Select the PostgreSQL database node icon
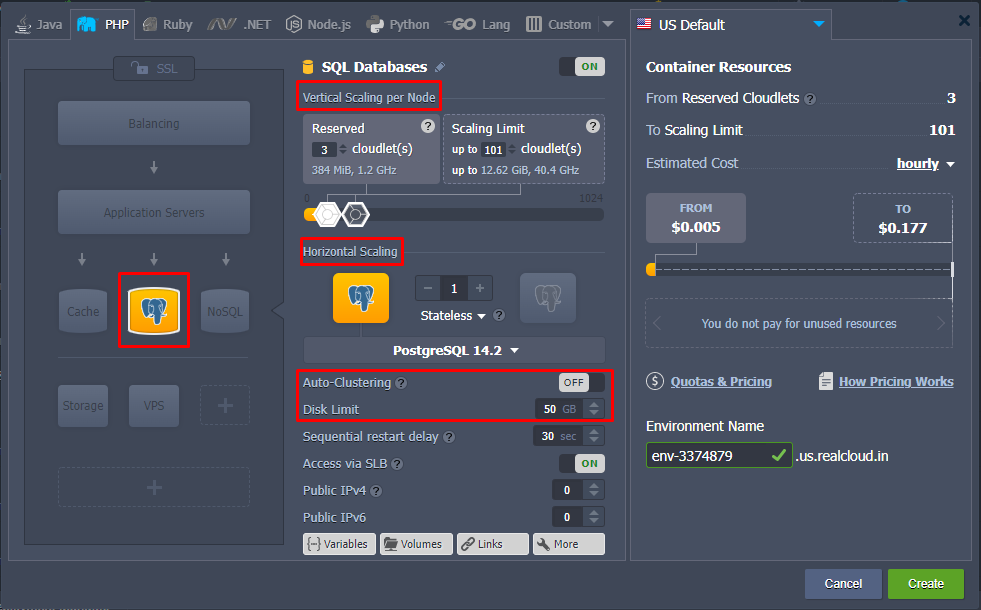 (x=153, y=311)
